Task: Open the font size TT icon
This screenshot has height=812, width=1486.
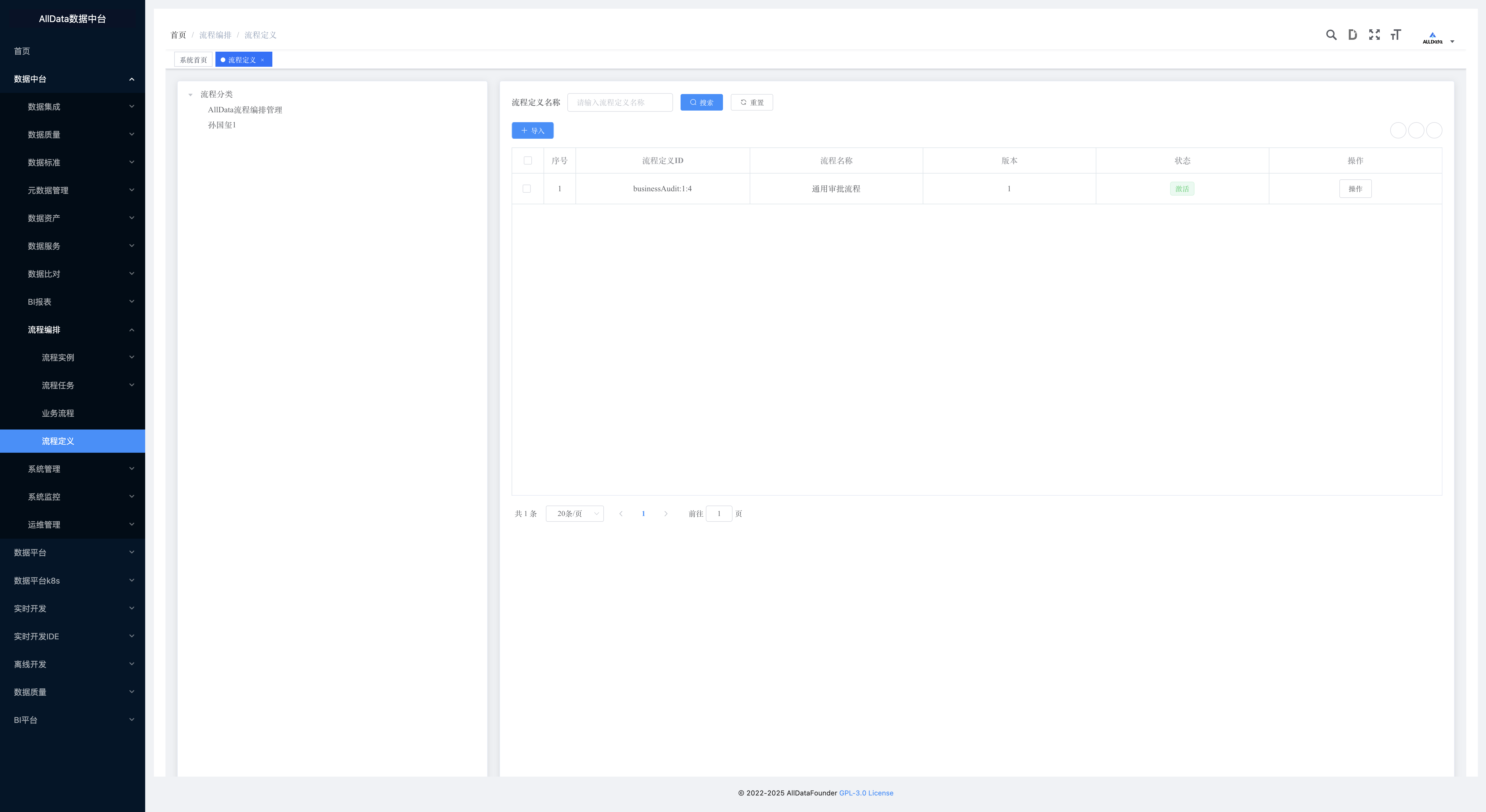Action: point(1395,35)
